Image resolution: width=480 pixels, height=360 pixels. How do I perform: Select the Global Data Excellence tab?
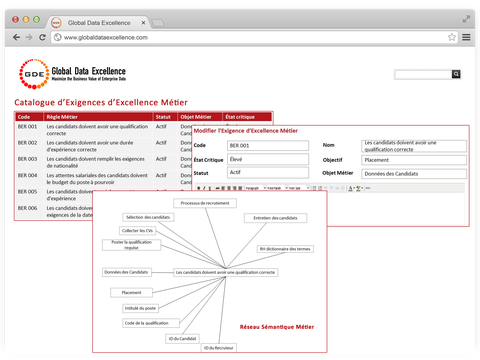point(99,23)
